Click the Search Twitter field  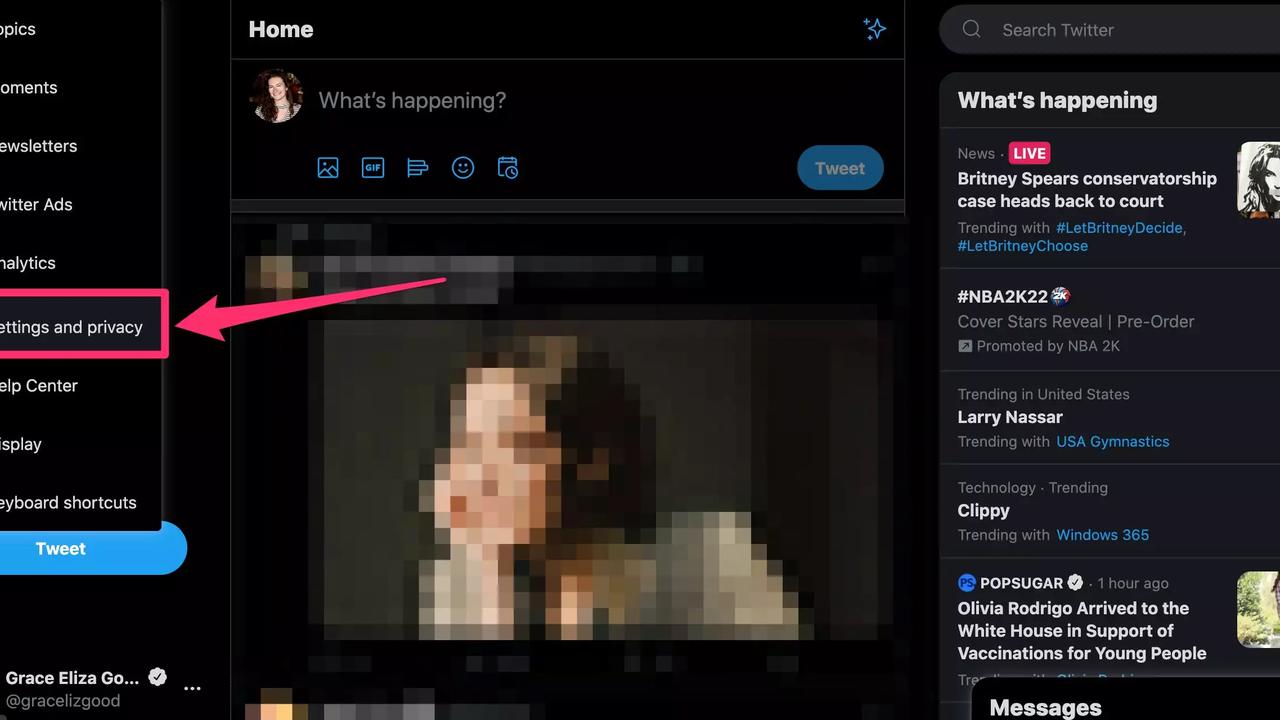coord(1110,29)
